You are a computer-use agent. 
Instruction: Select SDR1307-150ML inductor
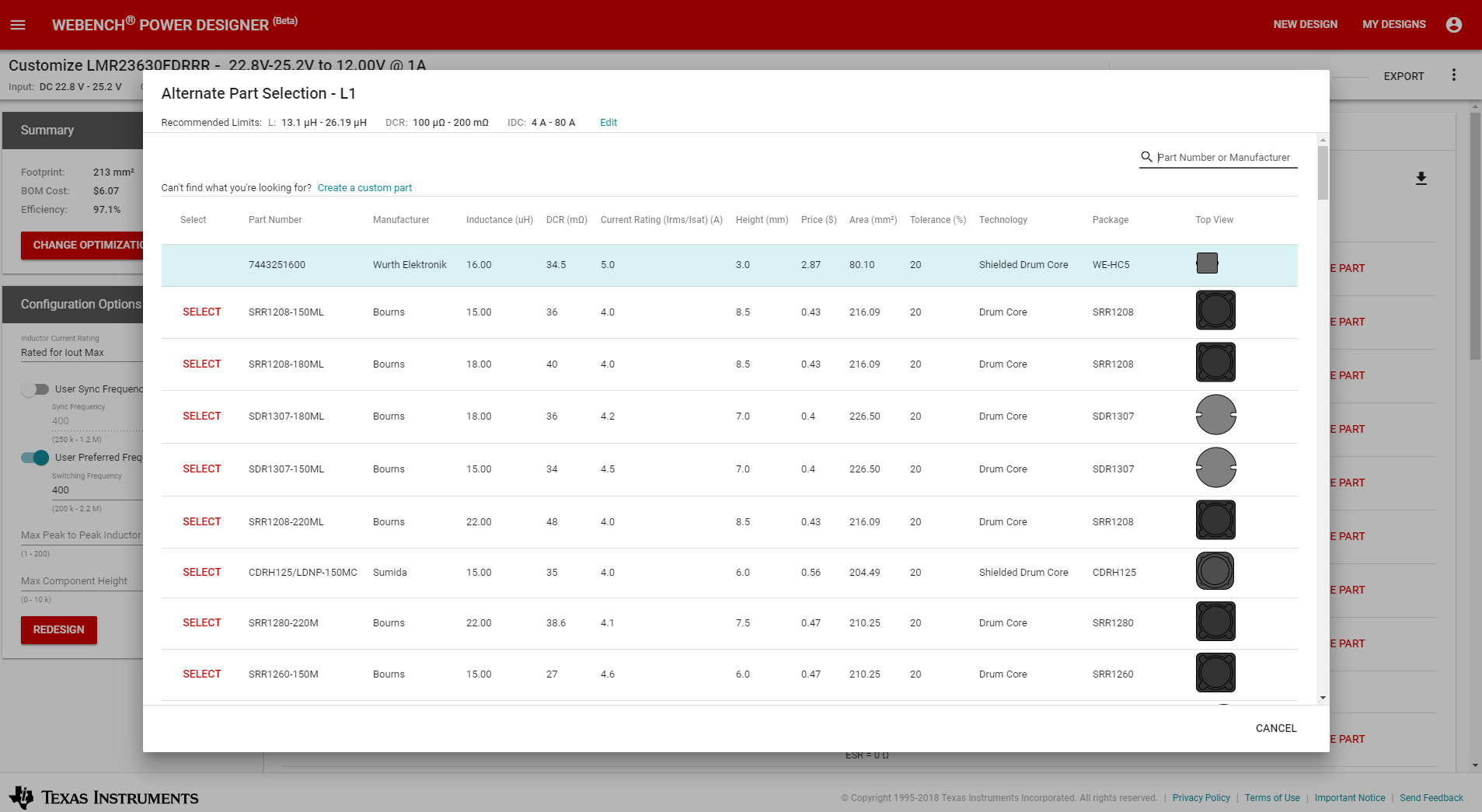(x=202, y=469)
